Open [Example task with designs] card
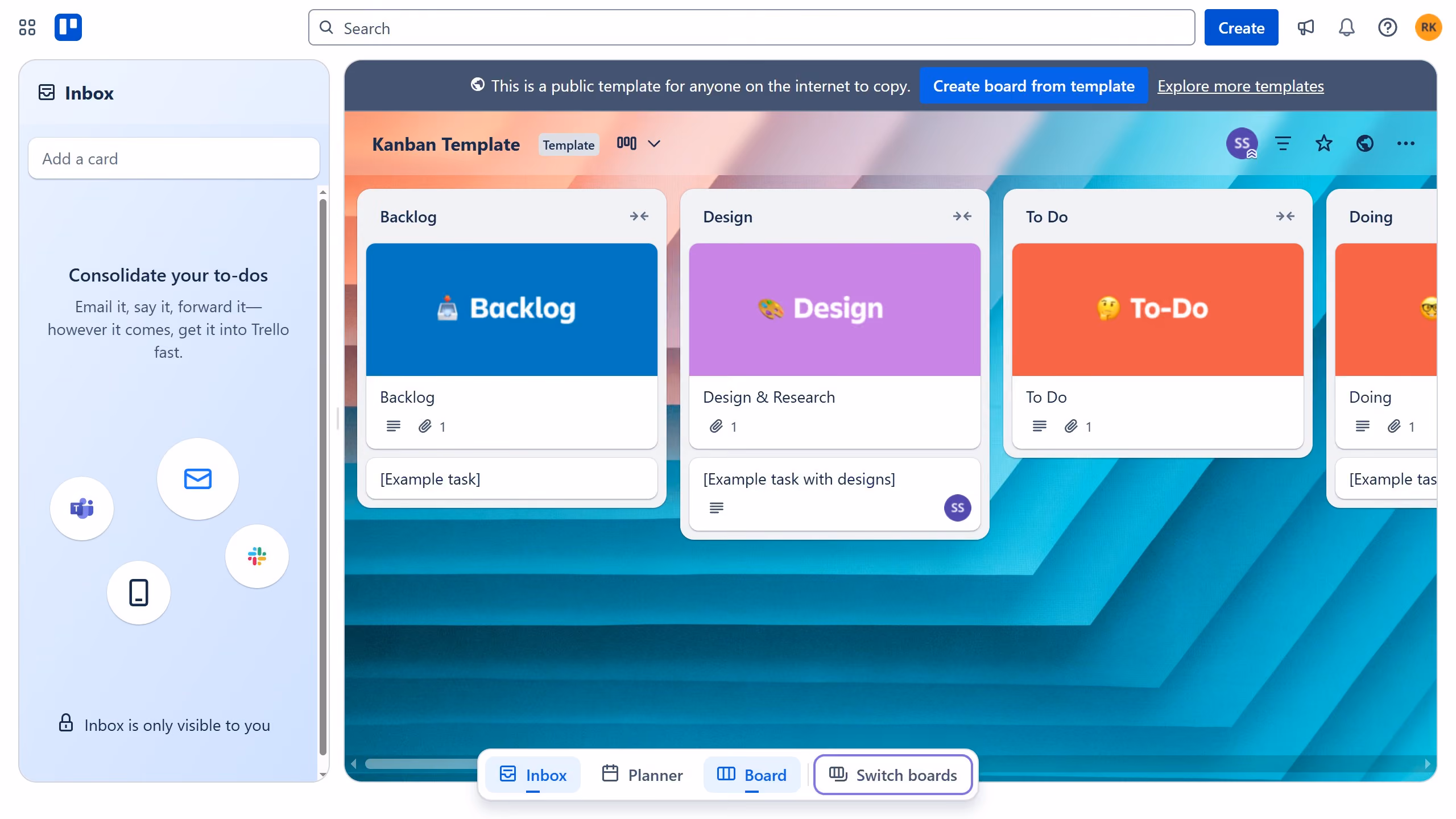The height and width of the screenshot is (819, 1456). coord(835,494)
